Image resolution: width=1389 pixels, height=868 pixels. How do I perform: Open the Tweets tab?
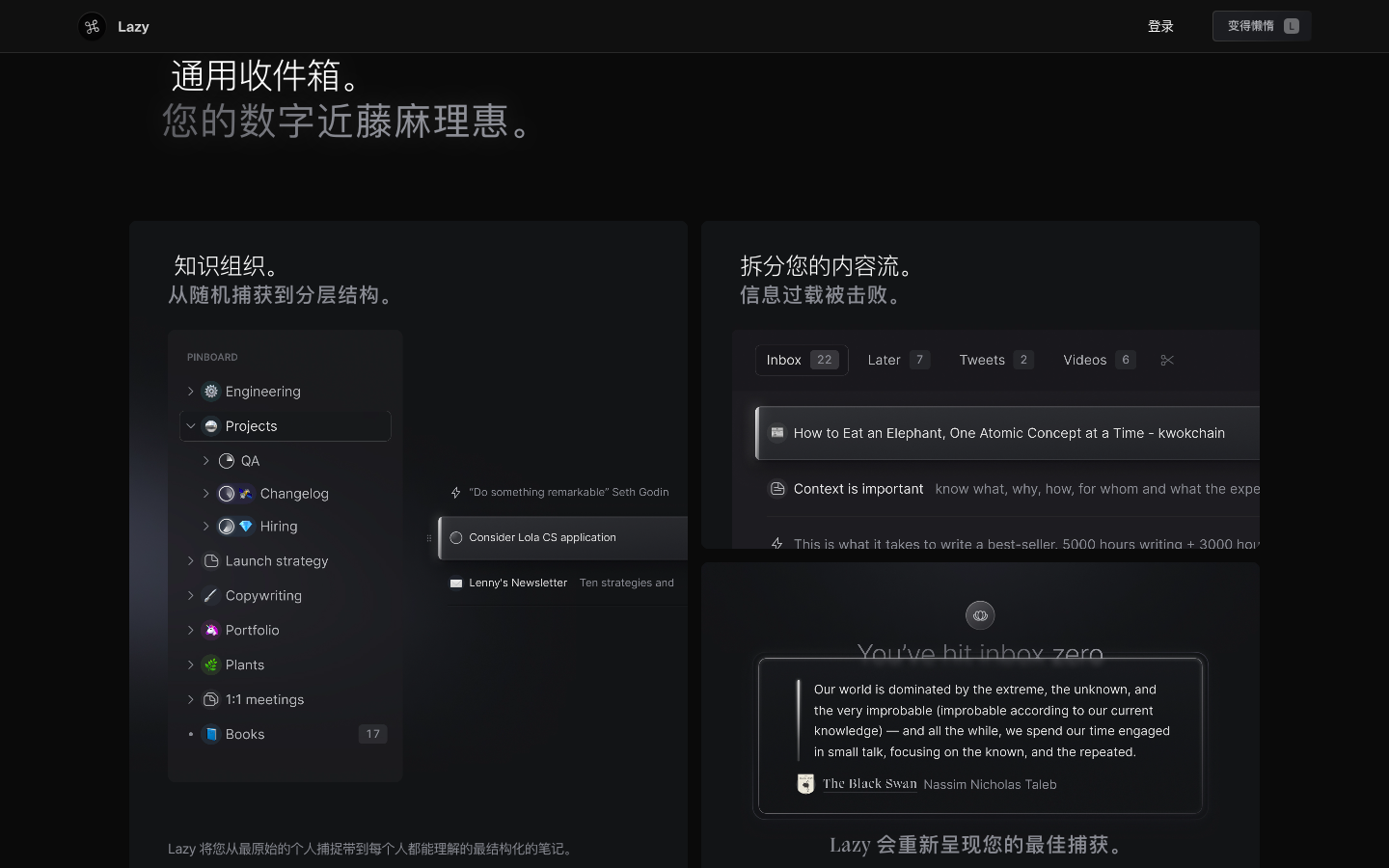tap(996, 361)
